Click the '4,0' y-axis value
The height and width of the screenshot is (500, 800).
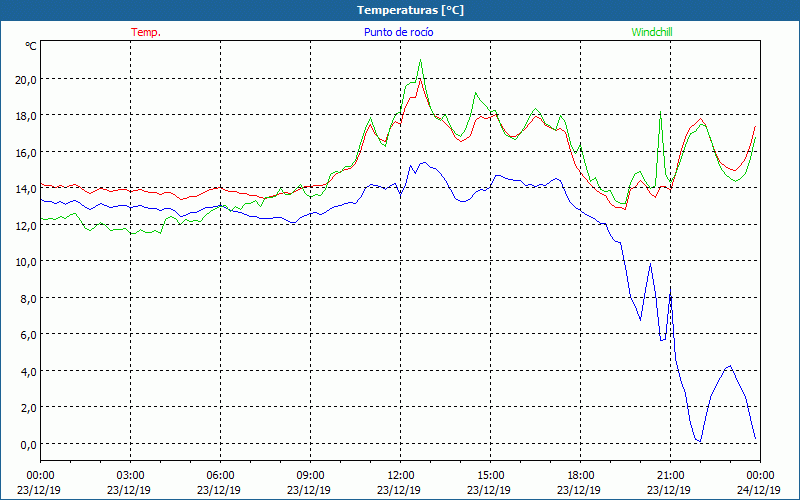pyautogui.click(x=30, y=371)
